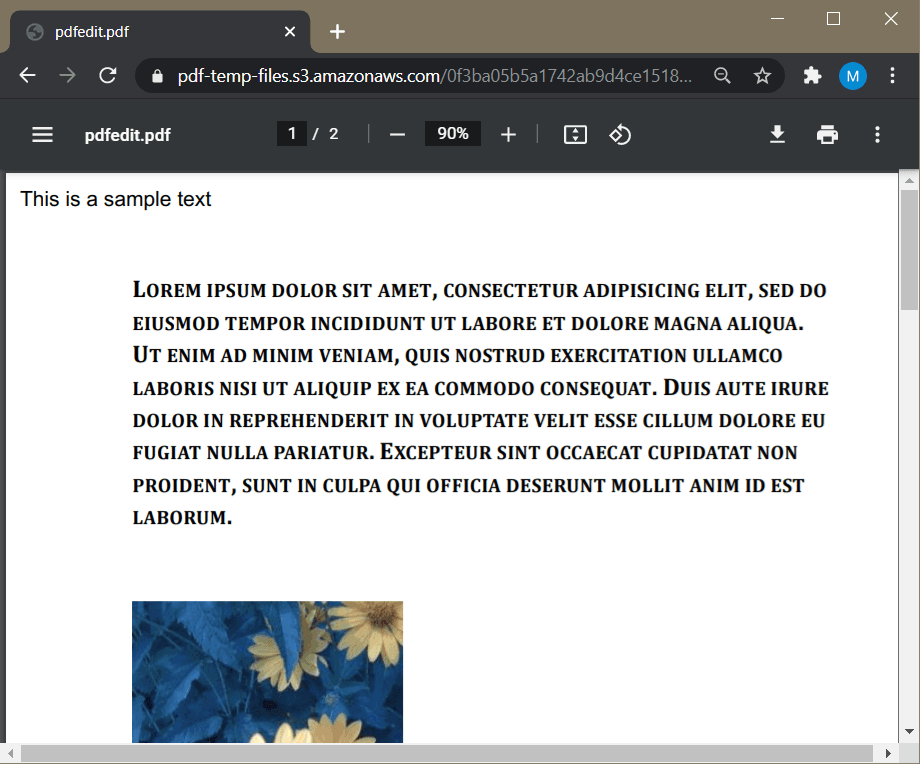Rotate the PDF counterclockwise

click(620, 134)
